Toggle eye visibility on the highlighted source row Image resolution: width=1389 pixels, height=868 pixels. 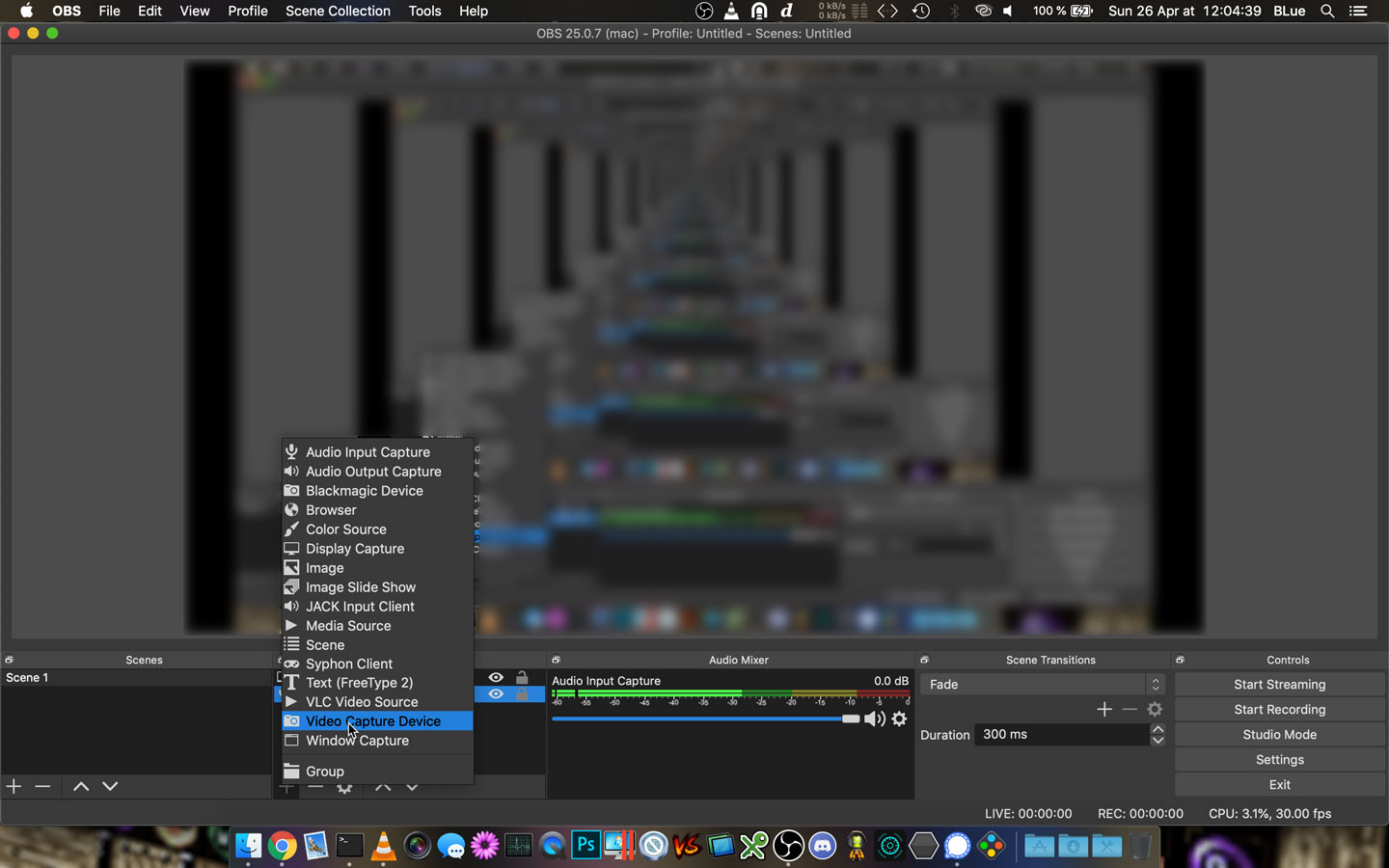(496, 694)
